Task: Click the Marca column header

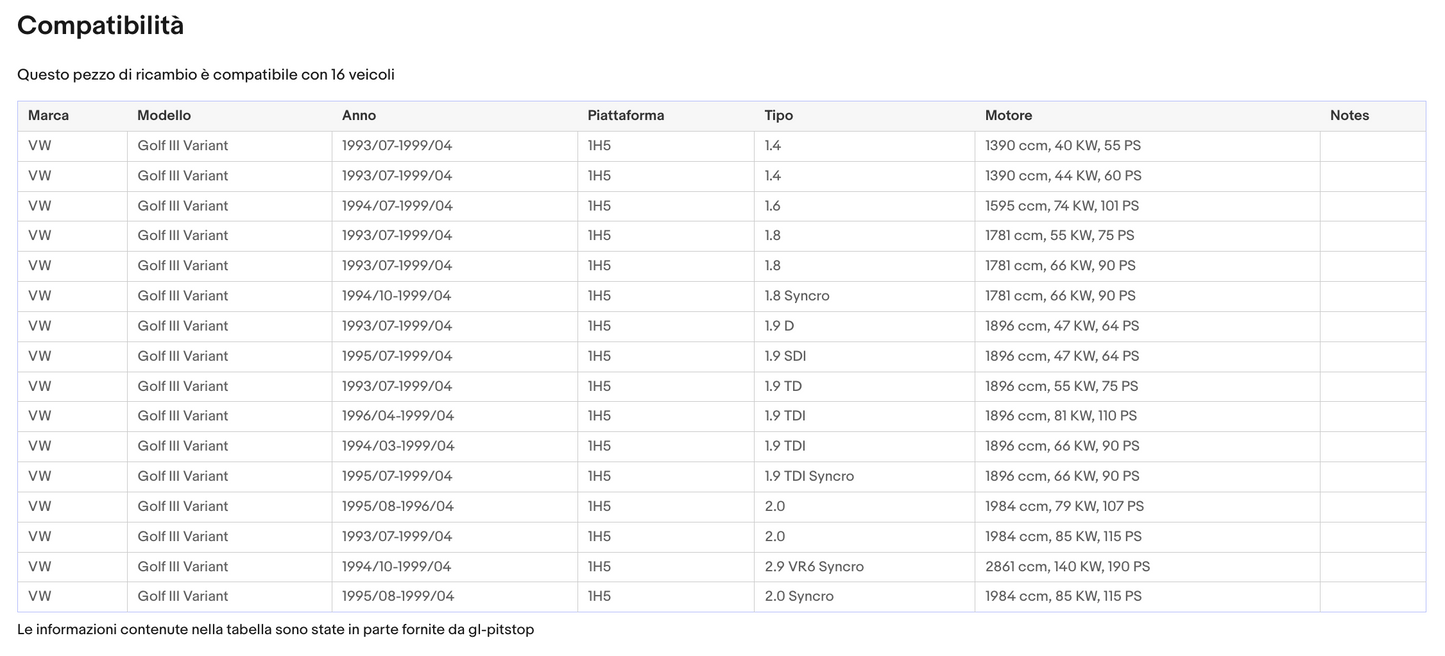Action: (48, 116)
